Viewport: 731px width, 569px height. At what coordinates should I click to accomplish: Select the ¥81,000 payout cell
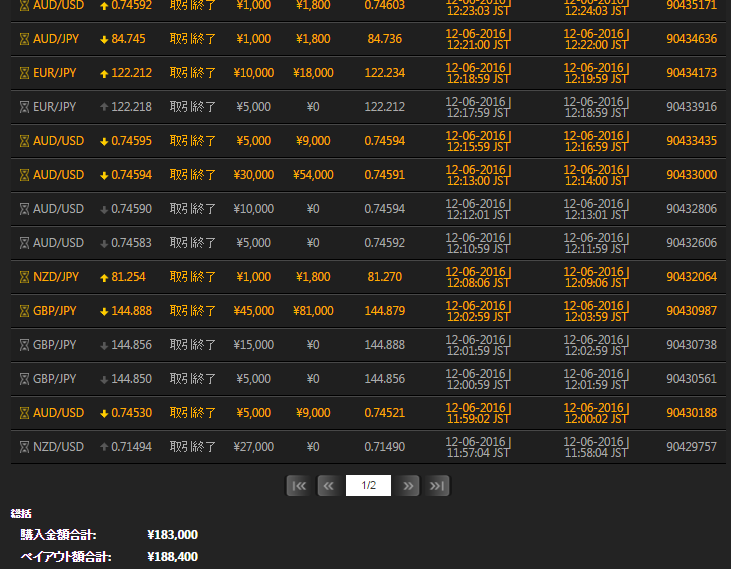click(x=313, y=311)
